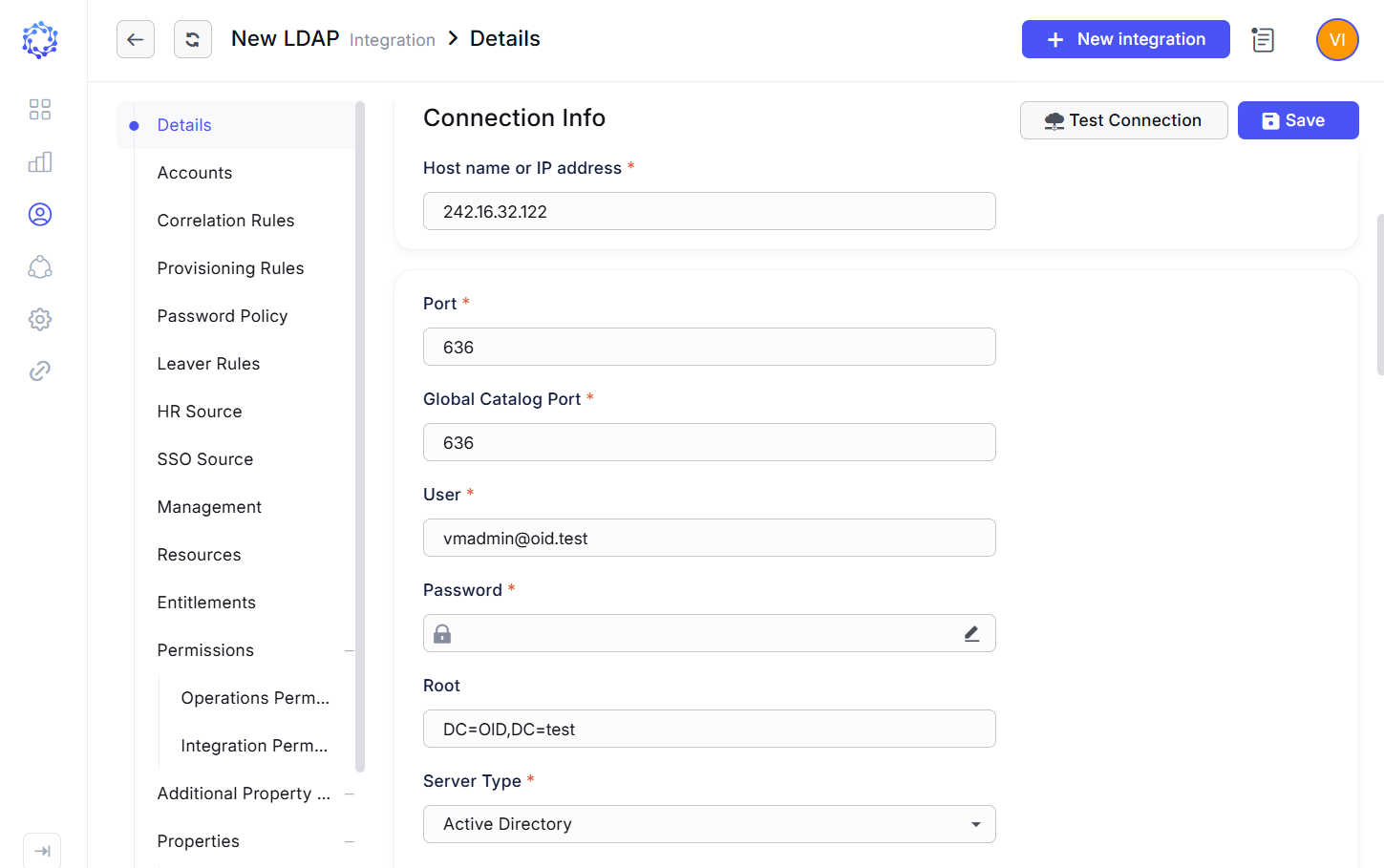
Task: Save the LDAP integration
Action: click(1297, 120)
